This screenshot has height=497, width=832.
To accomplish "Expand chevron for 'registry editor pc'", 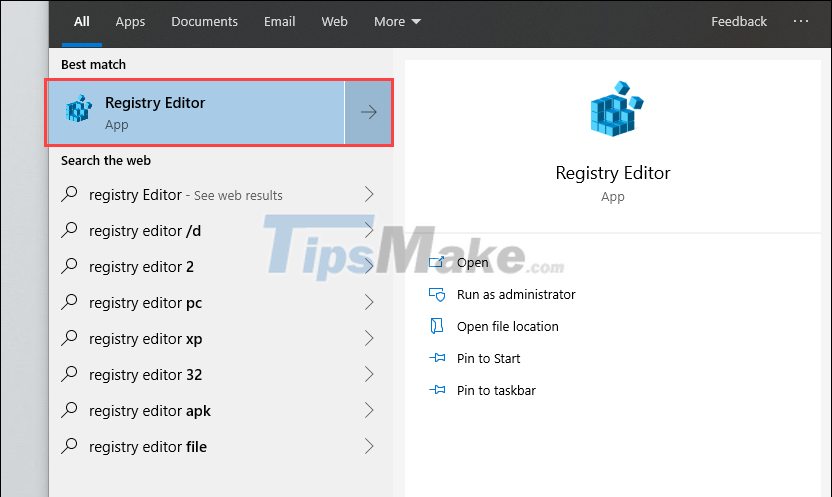I will (x=369, y=302).
